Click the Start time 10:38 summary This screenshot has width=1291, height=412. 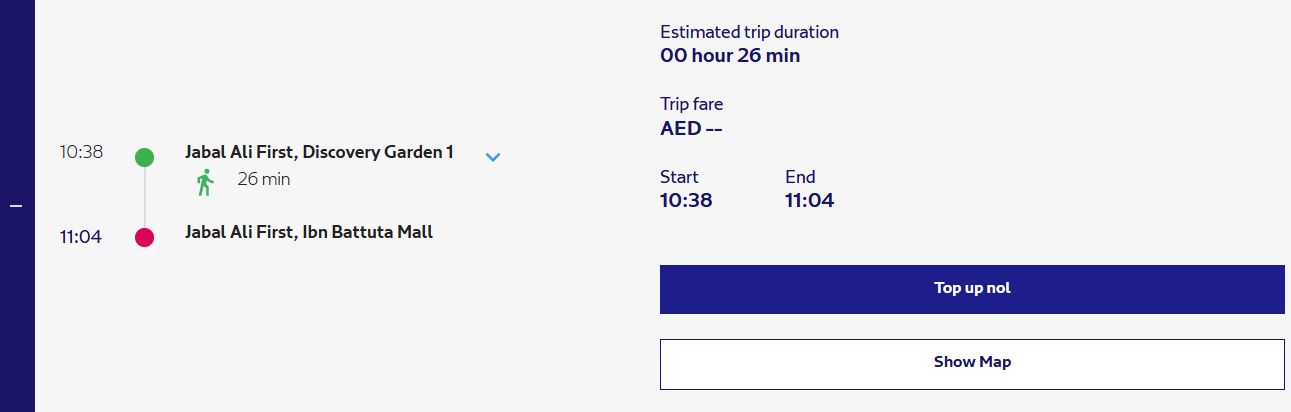click(686, 200)
